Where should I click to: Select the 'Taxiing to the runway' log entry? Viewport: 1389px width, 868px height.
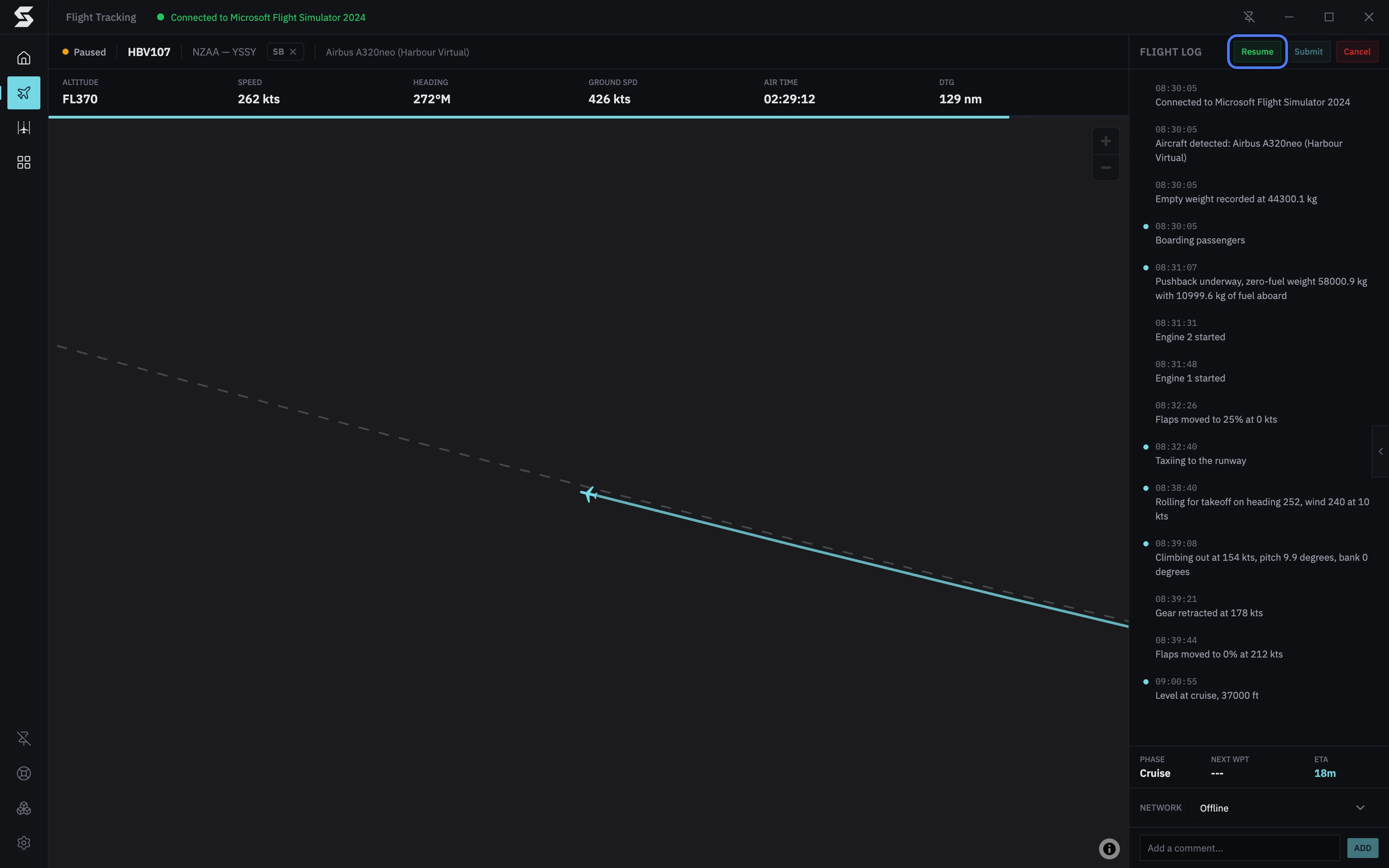[x=1200, y=460]
